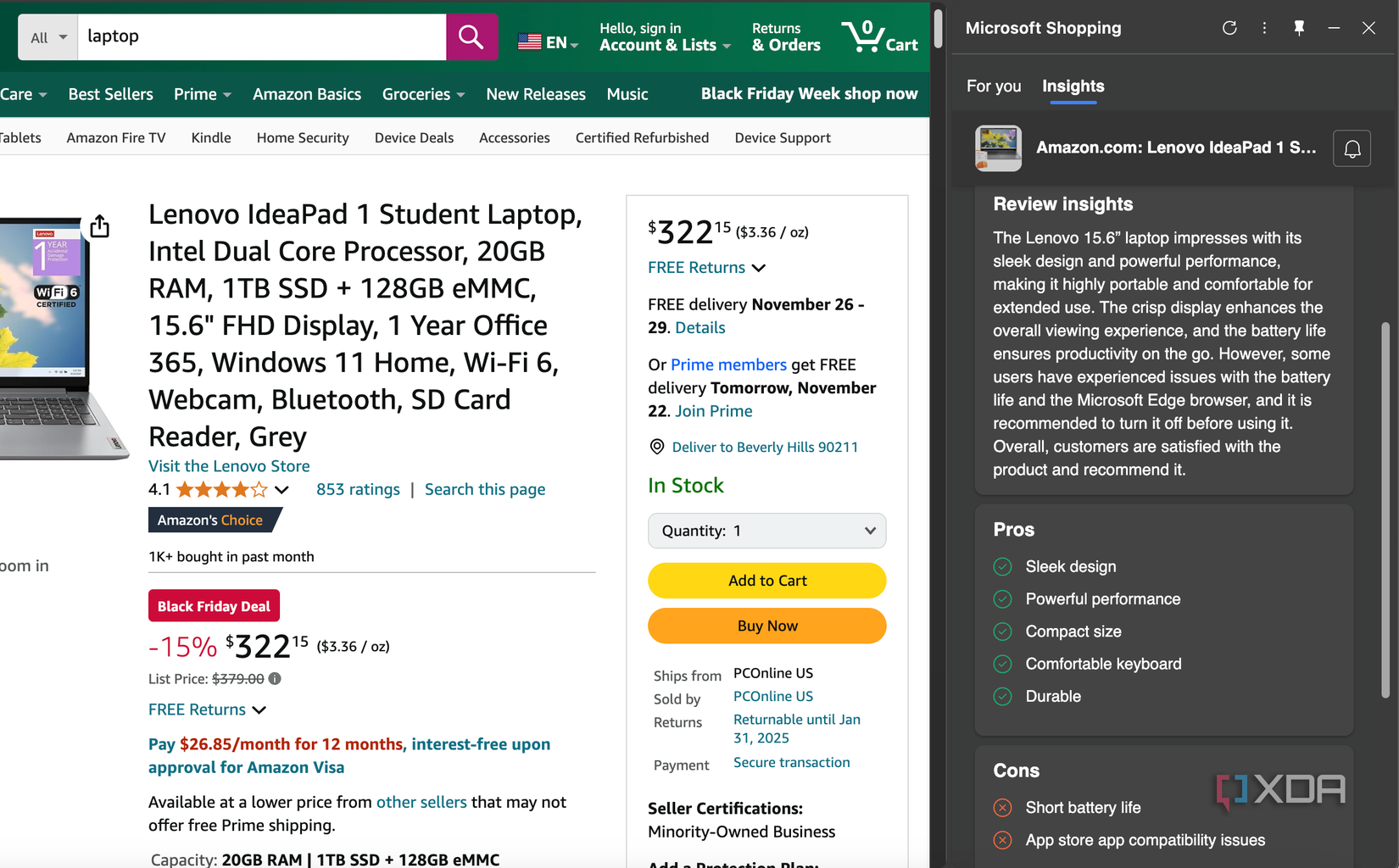Click the magnifier search button
This screenshot has width=1399, height=868.
471,37
